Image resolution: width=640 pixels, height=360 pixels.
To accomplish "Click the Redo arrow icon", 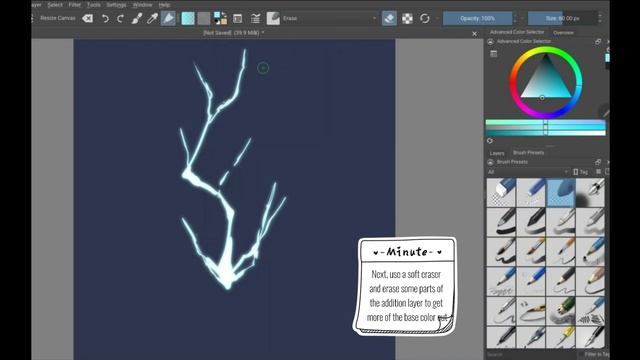I will (120, 18).
